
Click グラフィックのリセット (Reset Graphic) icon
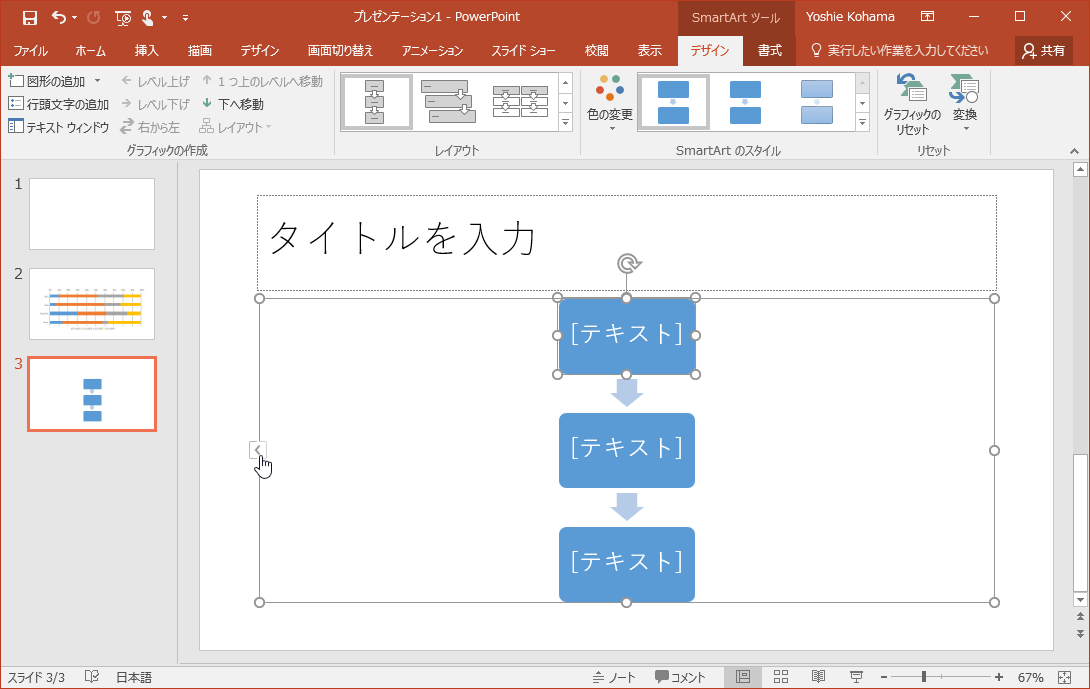tap(911, 104)
